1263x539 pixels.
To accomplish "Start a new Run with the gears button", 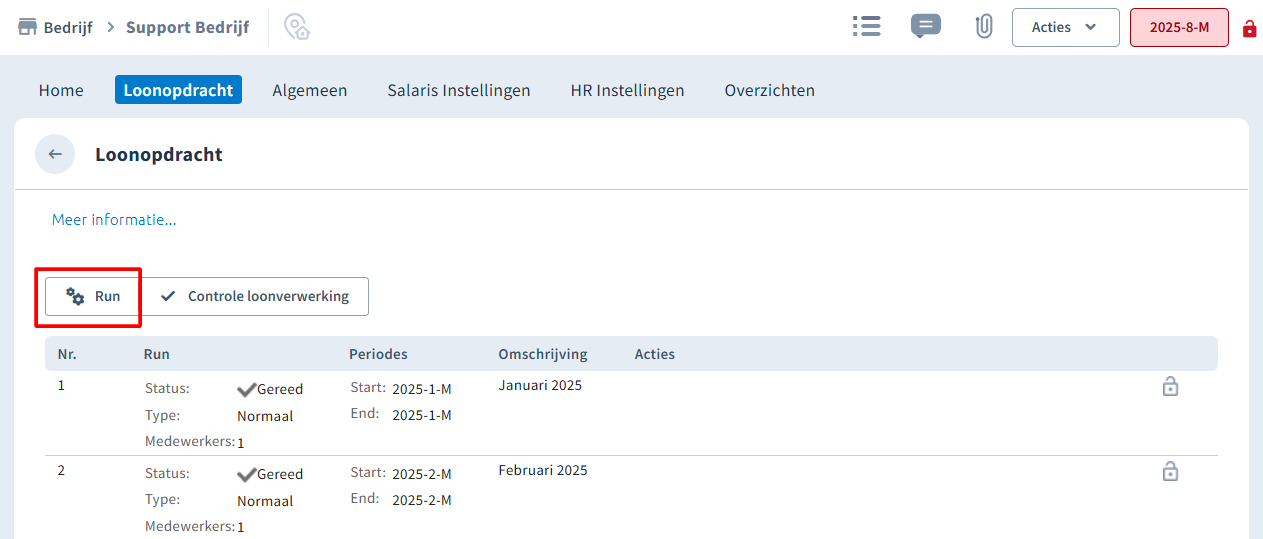I will click(93, 296).
